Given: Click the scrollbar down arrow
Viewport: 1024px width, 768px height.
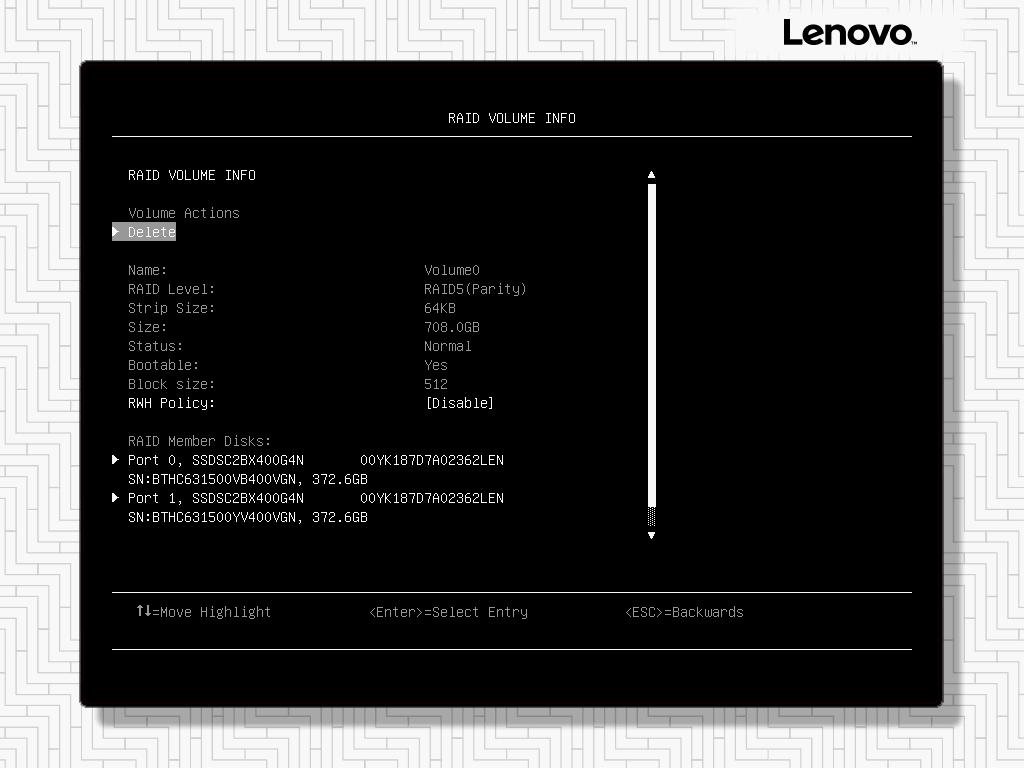Looking at the screenshot, I should [x=651, y=535].
